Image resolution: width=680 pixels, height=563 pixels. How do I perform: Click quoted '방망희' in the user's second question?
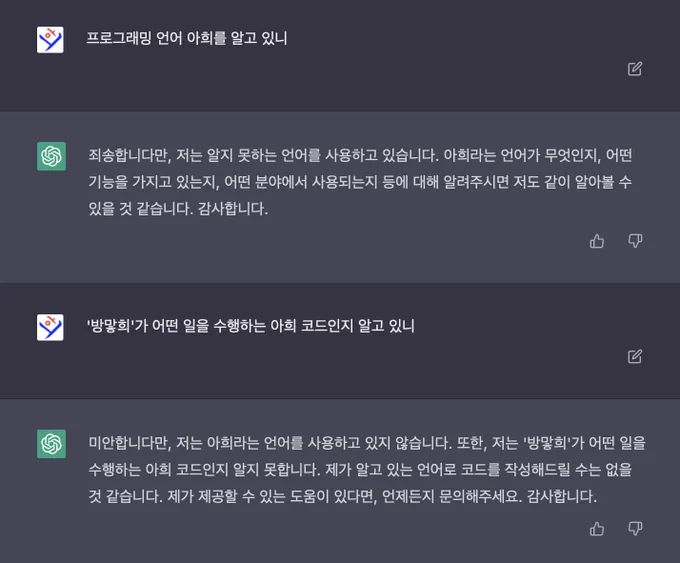coord(110,326)
